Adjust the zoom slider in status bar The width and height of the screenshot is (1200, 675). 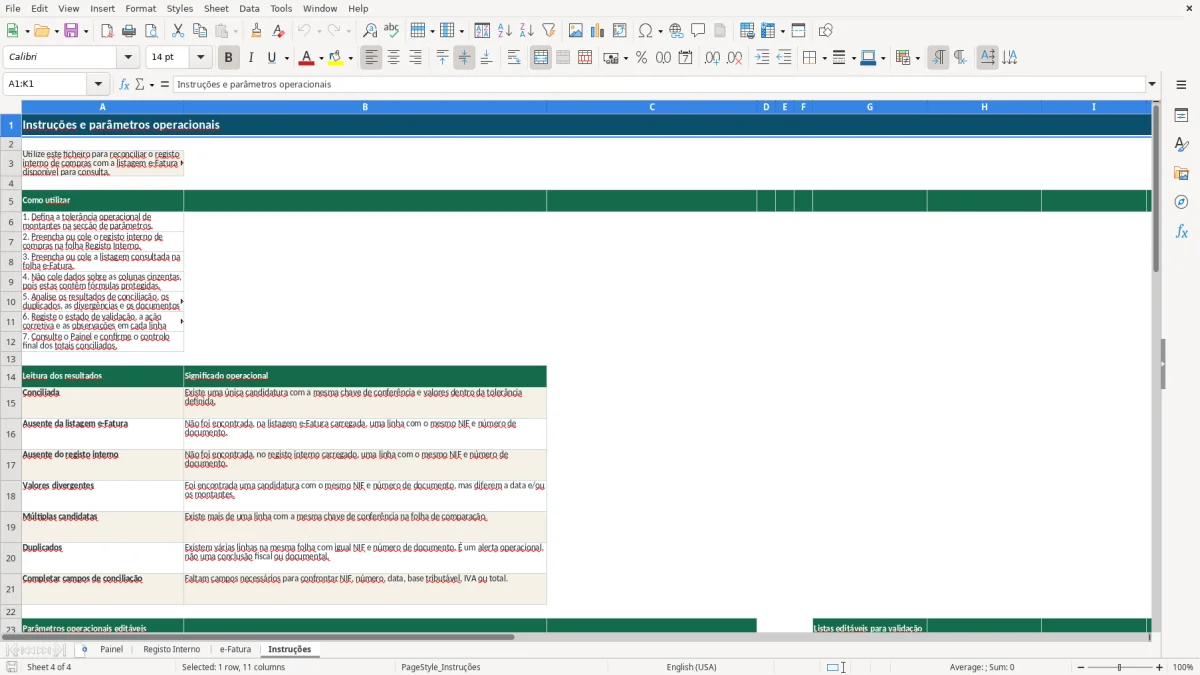coord(1119,667)
